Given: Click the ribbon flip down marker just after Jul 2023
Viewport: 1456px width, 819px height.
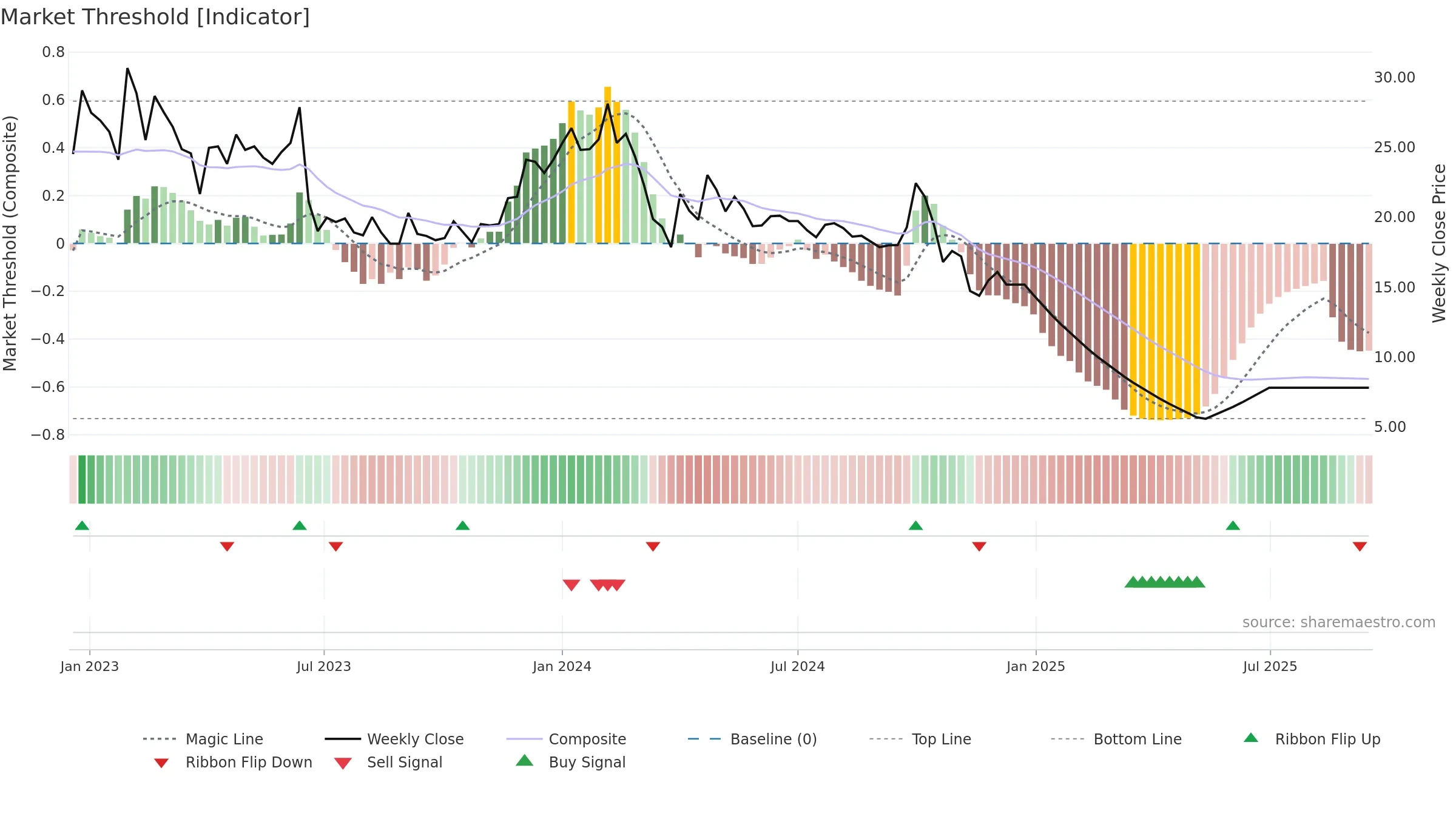Looking at the screenshot, I should pos(335,547).
